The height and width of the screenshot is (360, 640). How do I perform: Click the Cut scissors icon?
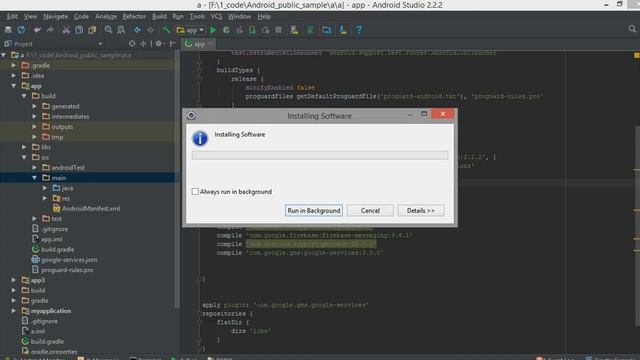[66, 30]
